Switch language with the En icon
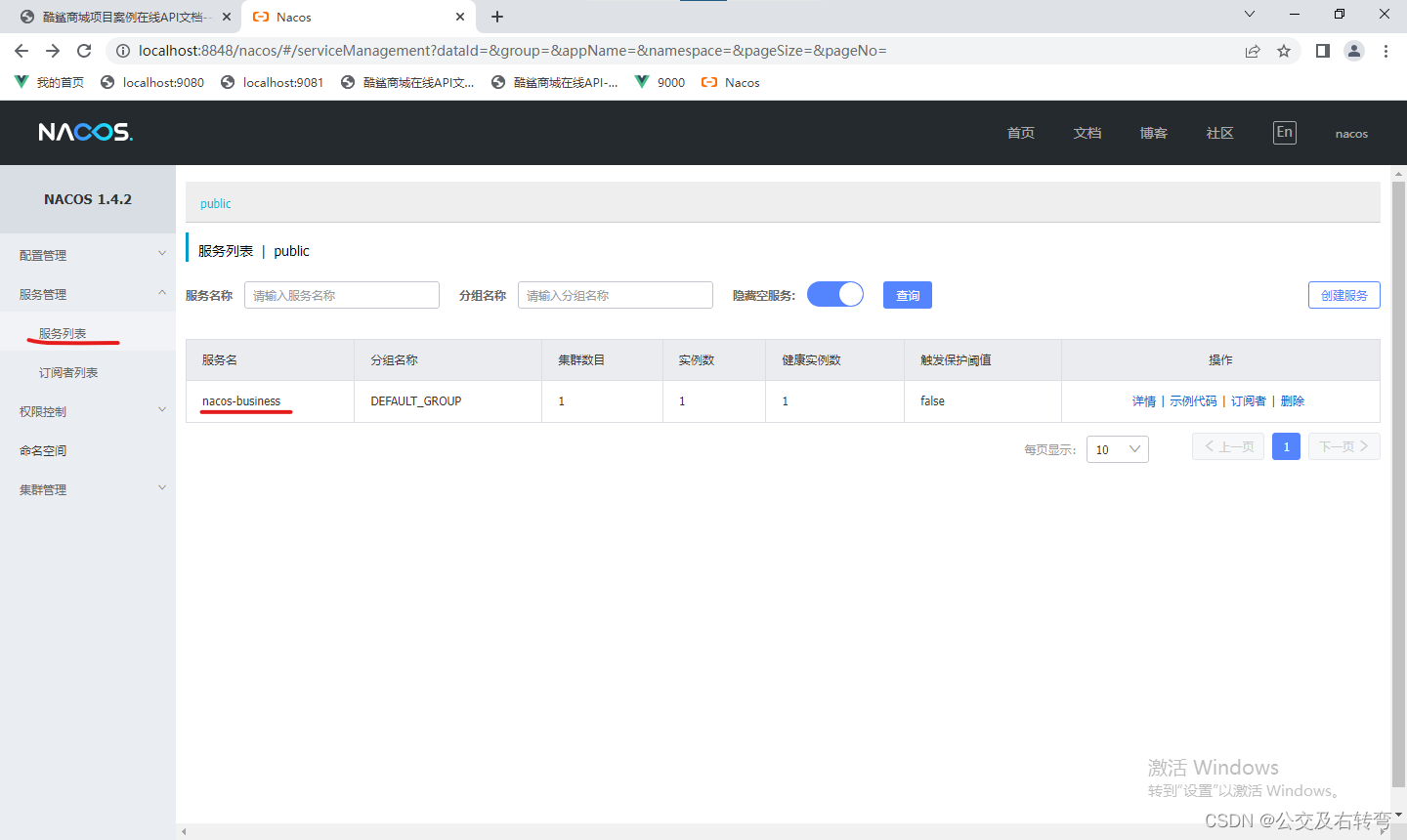The image size is (1407, 840). pyautogui.click(x=1284, y=132)
